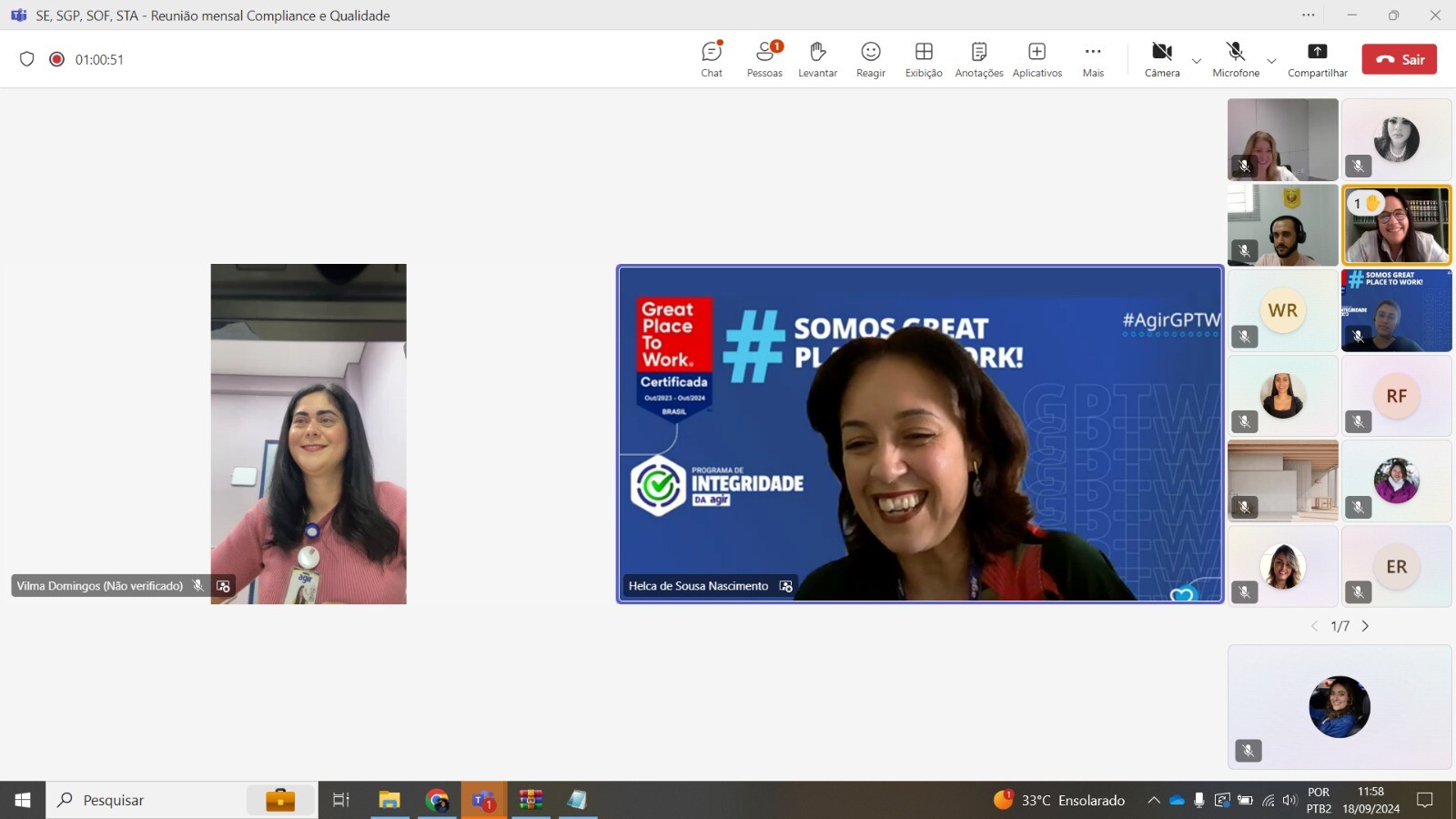The width and height of the screenshot is (1456, 819).
Task: Open Windows Start menu
Action: (x=23, y=800)
